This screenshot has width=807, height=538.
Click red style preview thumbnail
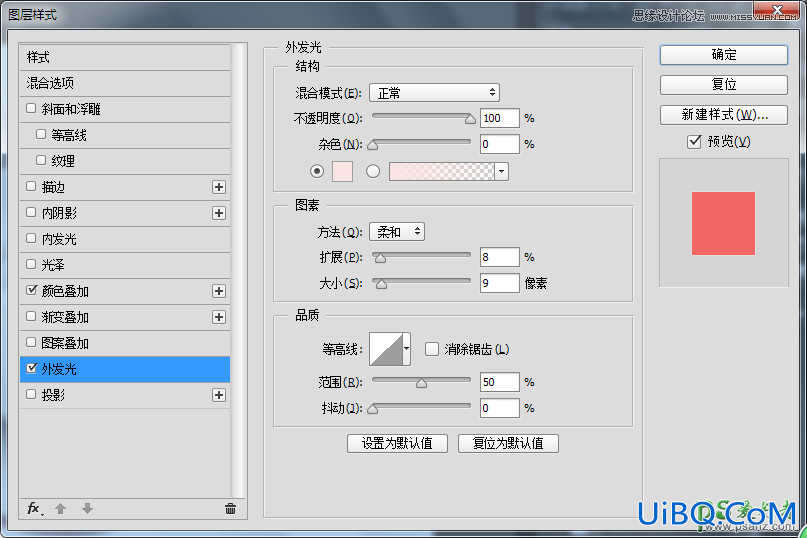click(x=723, y=223)
